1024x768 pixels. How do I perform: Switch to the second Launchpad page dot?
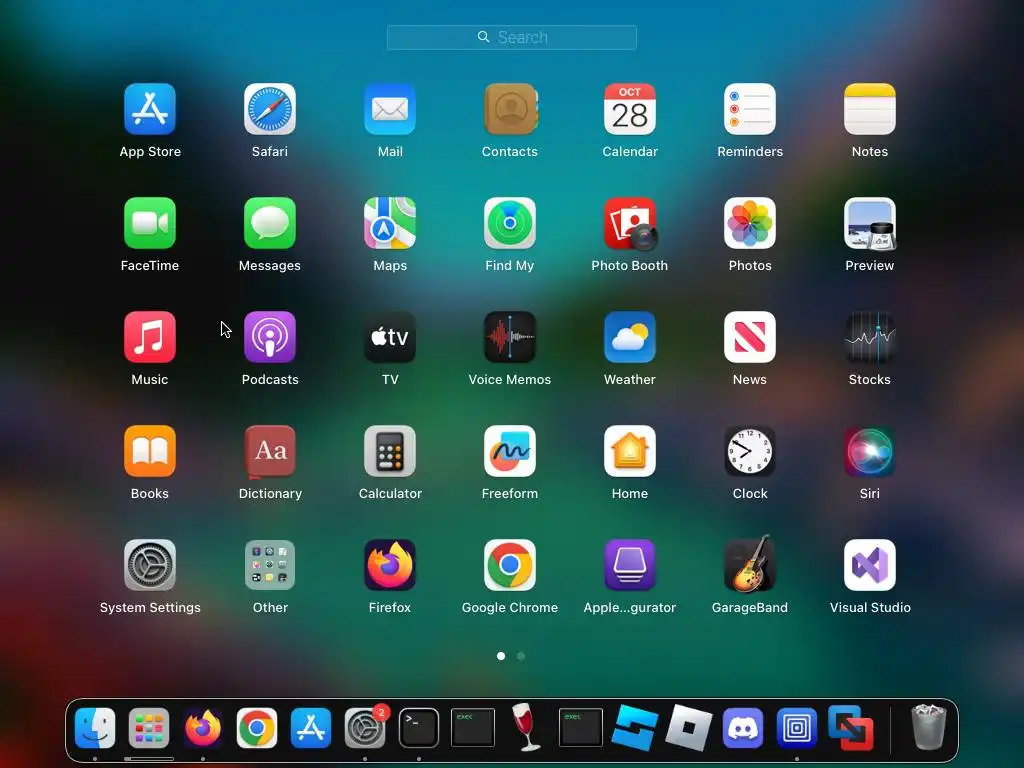pos(521,656)
